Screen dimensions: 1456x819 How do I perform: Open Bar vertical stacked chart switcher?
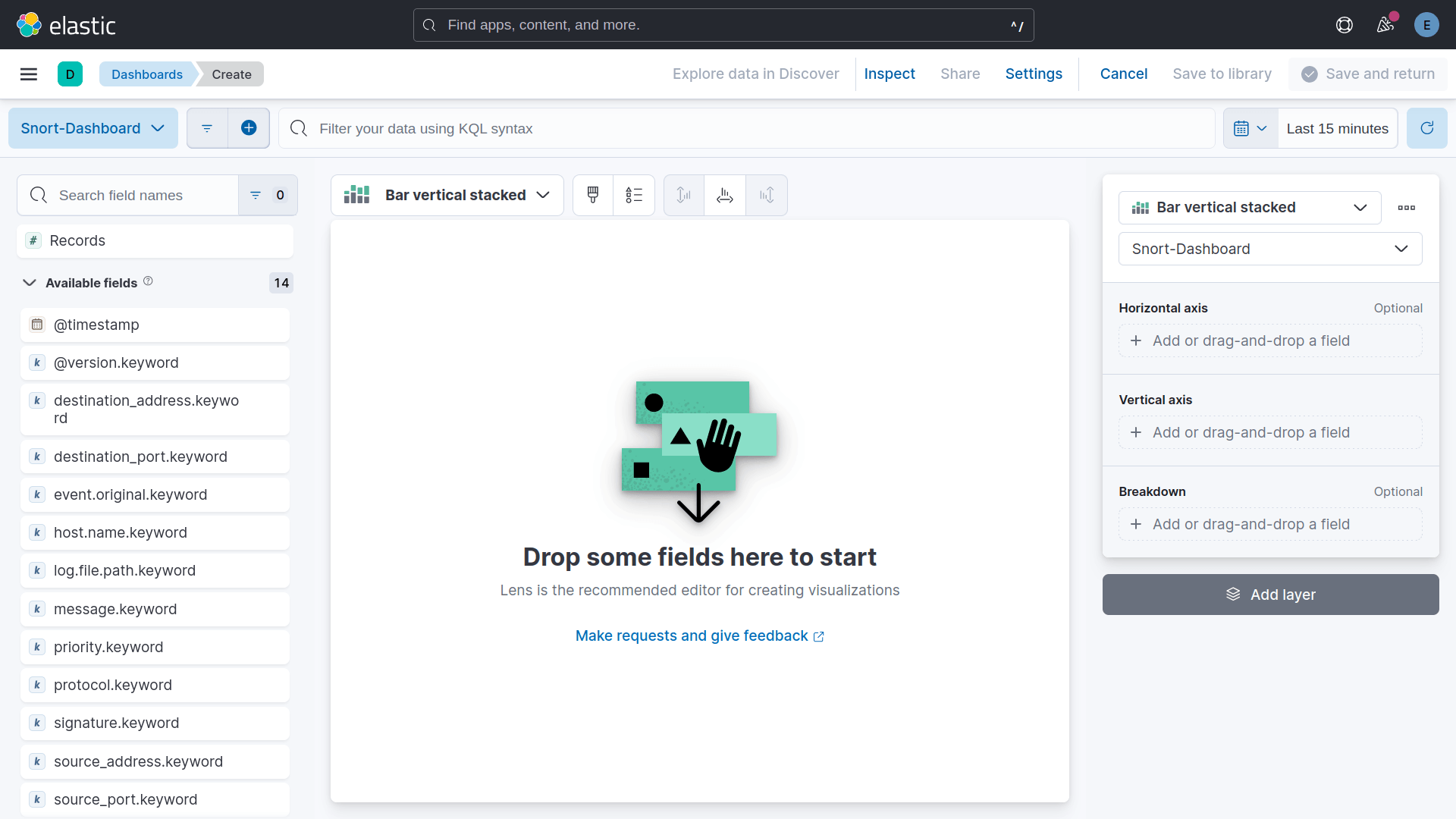[x=447, y=195]
